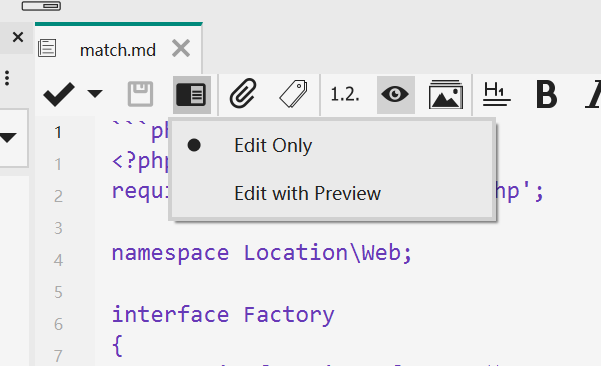
Task: Click the opening brace code line
Action: [x=117, y=346]
